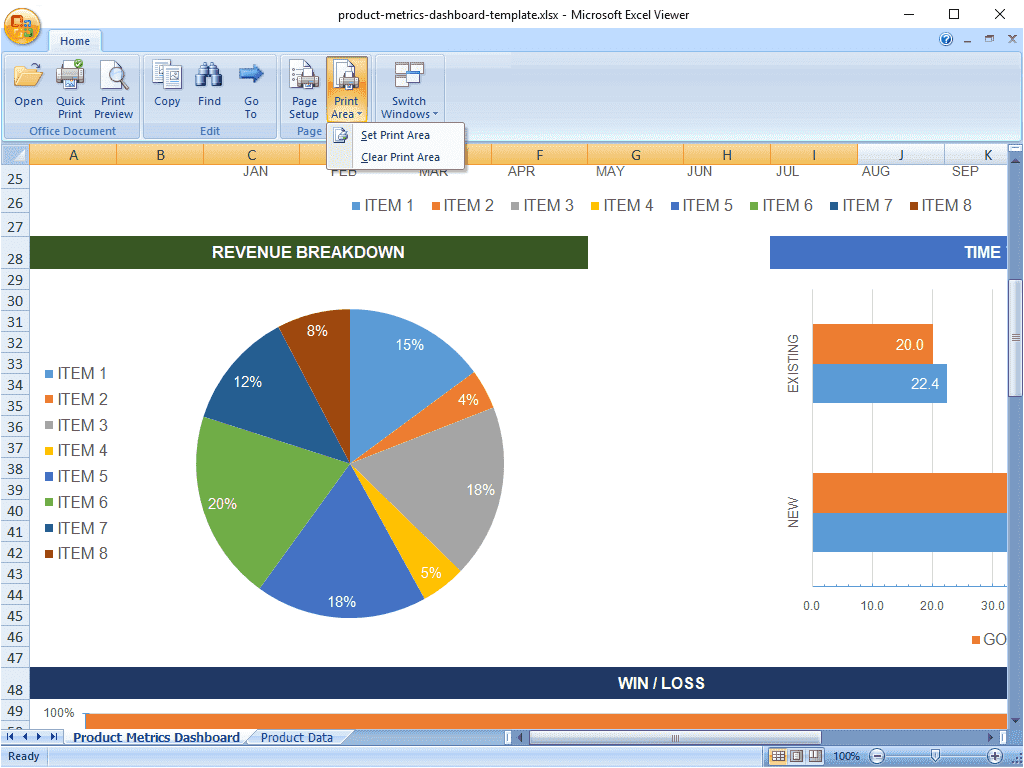Click the 100% zoom level text
1024x768 pixels.
tap(846, 756)
